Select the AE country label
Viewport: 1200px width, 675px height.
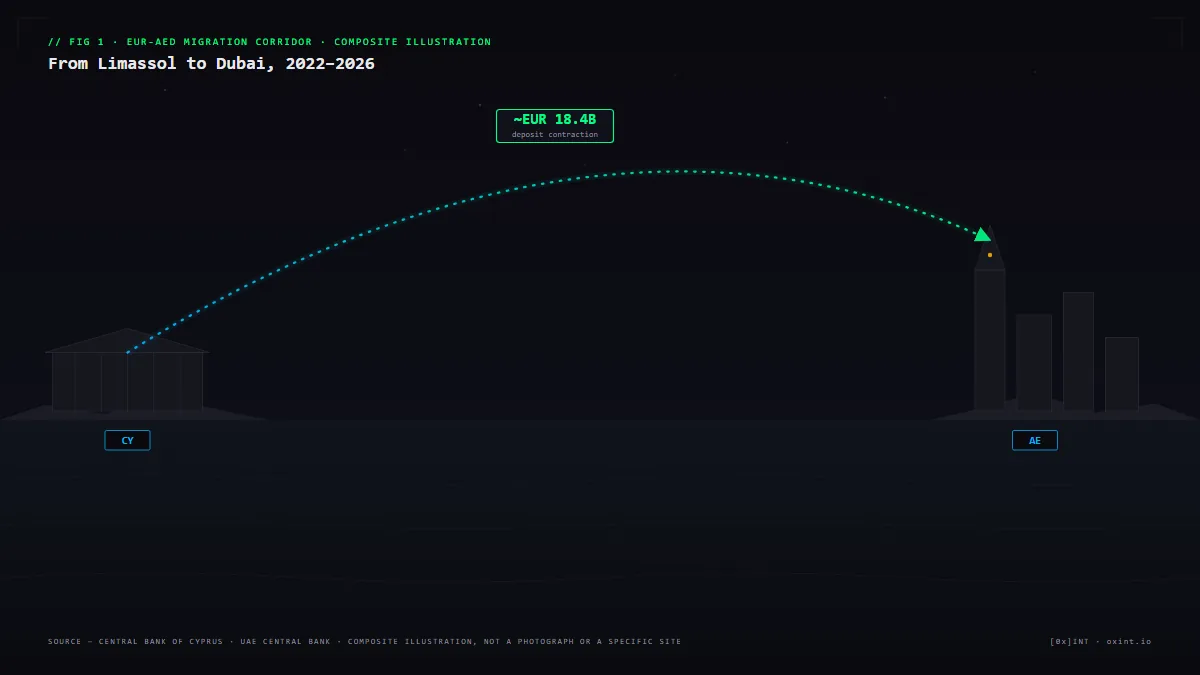coord(1035,440)
